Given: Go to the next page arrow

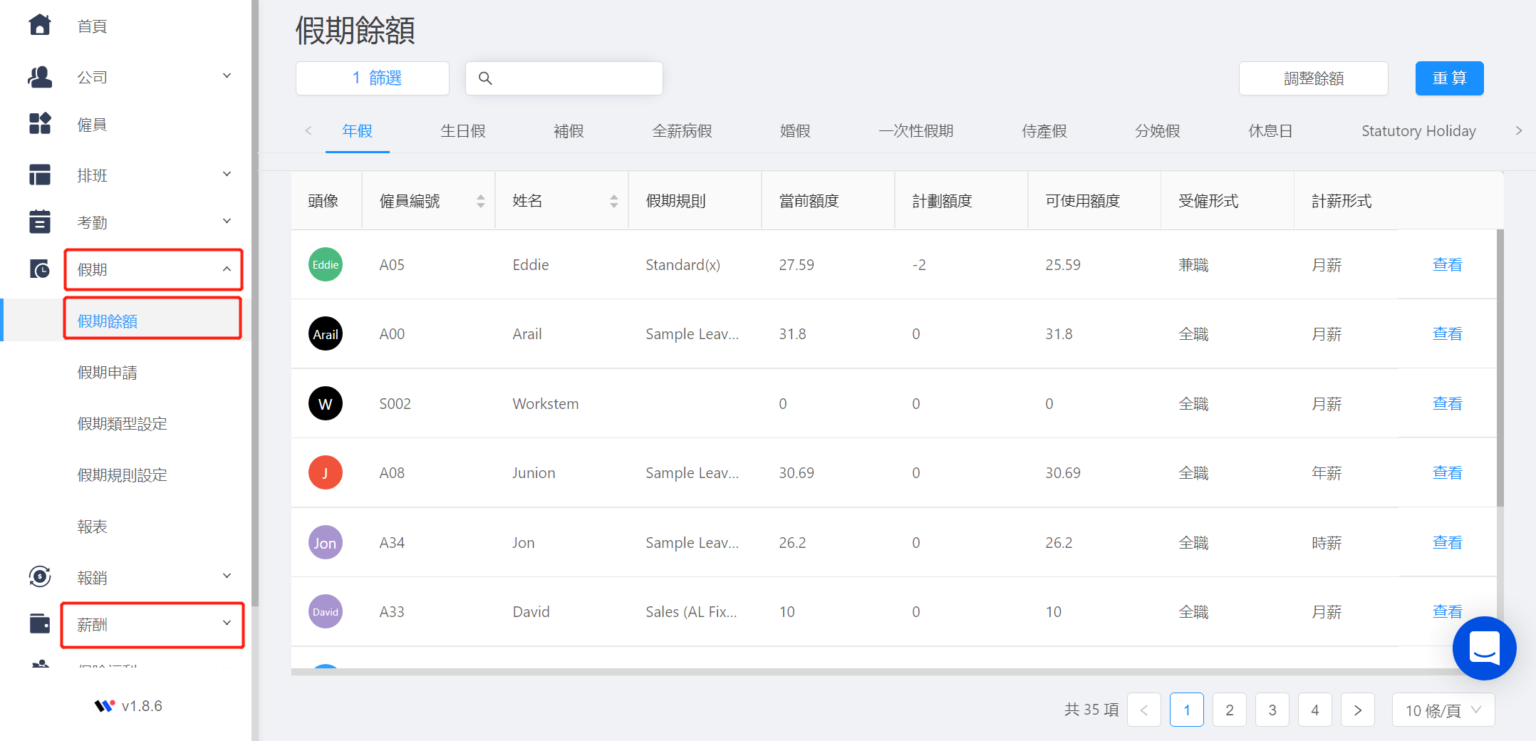Looking at the screenshot, I should (1357, 710).
